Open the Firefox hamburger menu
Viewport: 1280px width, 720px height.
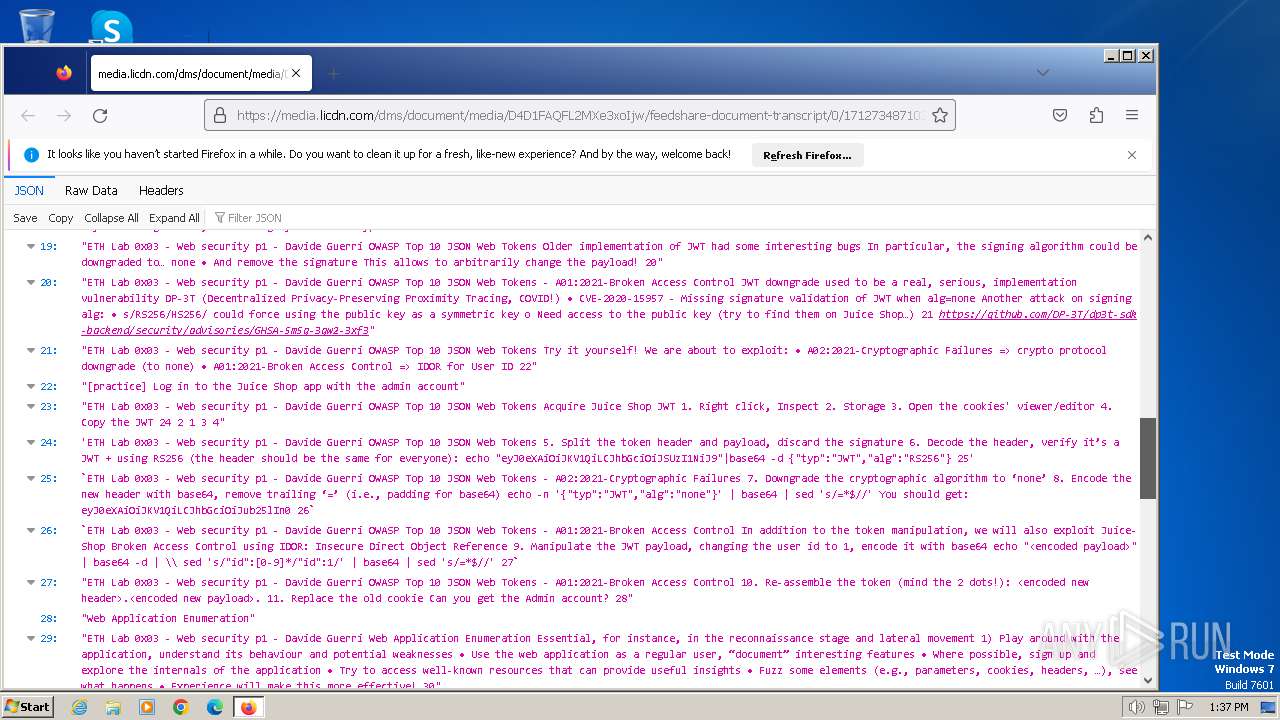[1132, 116]
